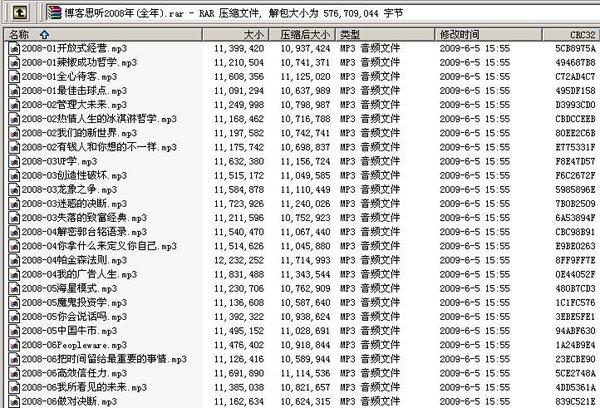Select file icon of 2008-03创造性破坏.mp3
This screenshot has height=408, width=600.
point(14,176)
